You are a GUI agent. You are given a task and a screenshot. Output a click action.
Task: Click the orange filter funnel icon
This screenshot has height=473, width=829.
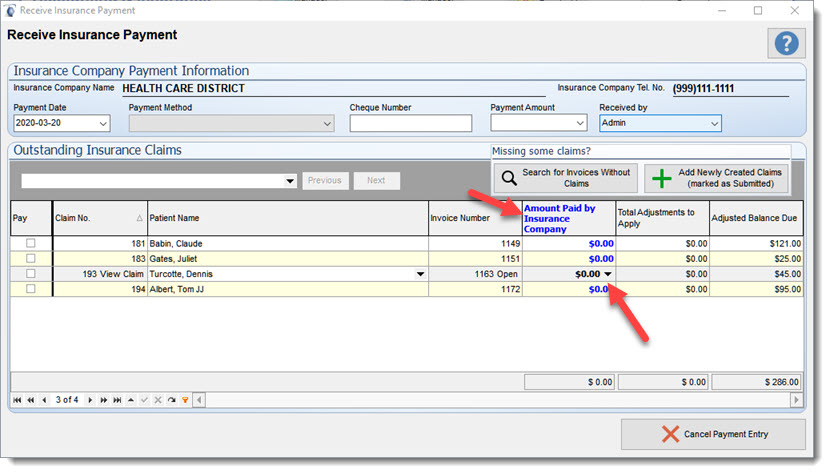coord(185,400)
